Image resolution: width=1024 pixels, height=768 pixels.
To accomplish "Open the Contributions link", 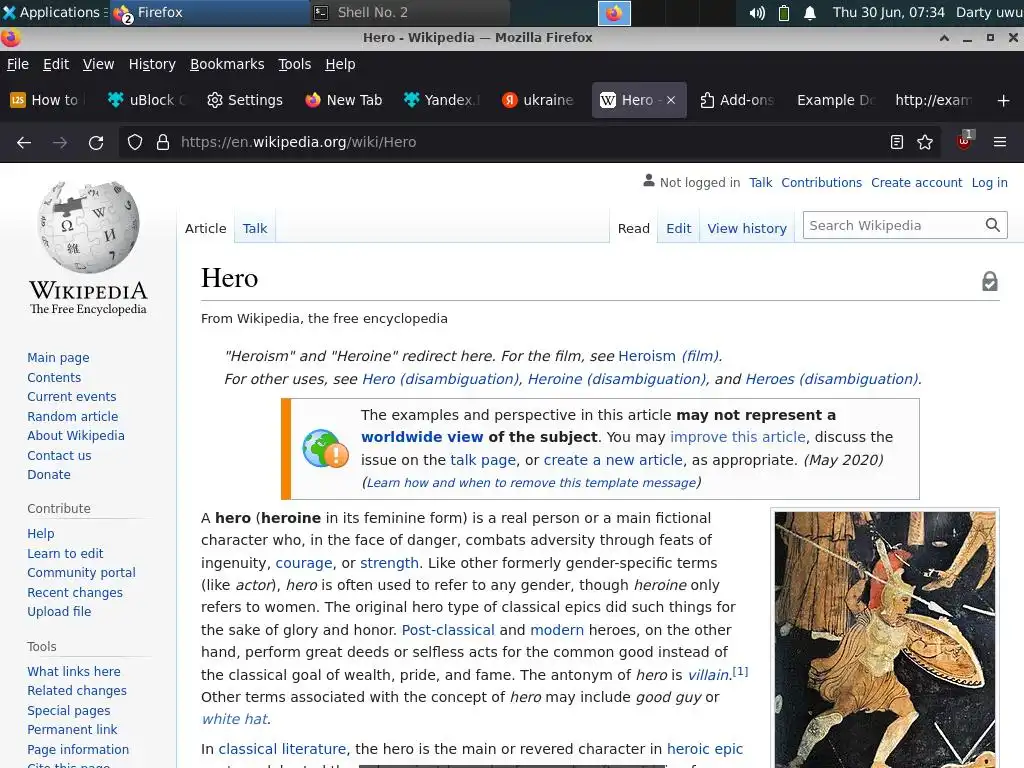I will pyautogui.click(x=822, y=183).
